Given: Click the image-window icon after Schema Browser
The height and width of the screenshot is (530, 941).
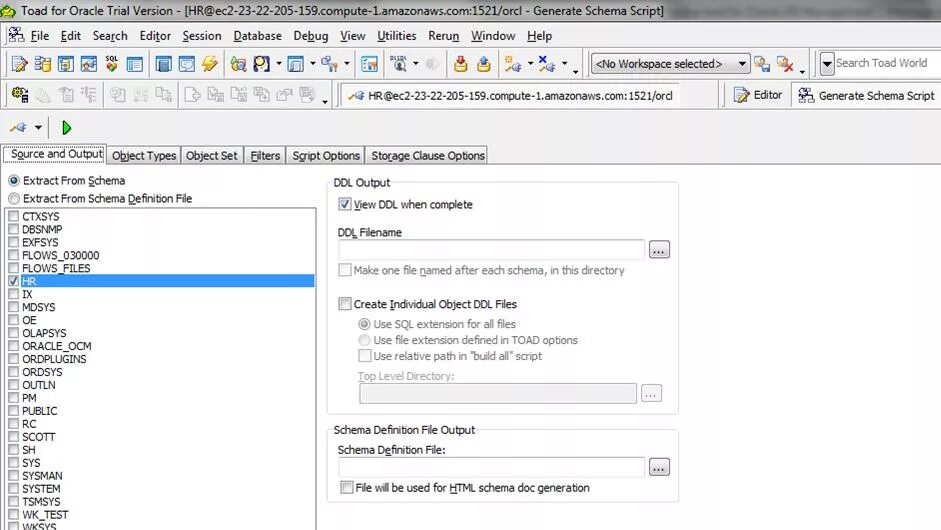Looking at the screenshot, I should tap(89, 64).
